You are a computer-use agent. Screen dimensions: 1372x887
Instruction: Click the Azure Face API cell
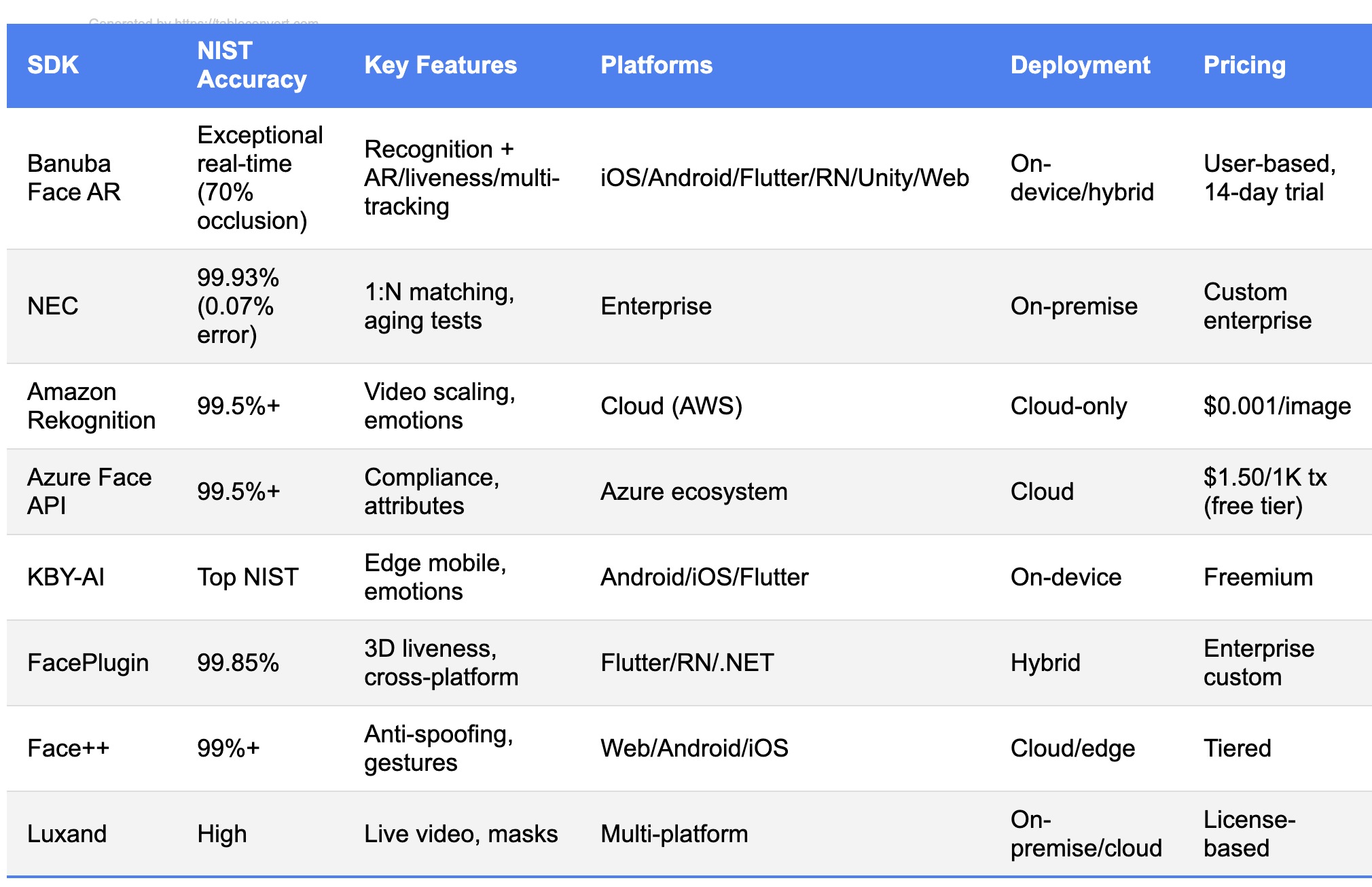(x=88, y=492)
